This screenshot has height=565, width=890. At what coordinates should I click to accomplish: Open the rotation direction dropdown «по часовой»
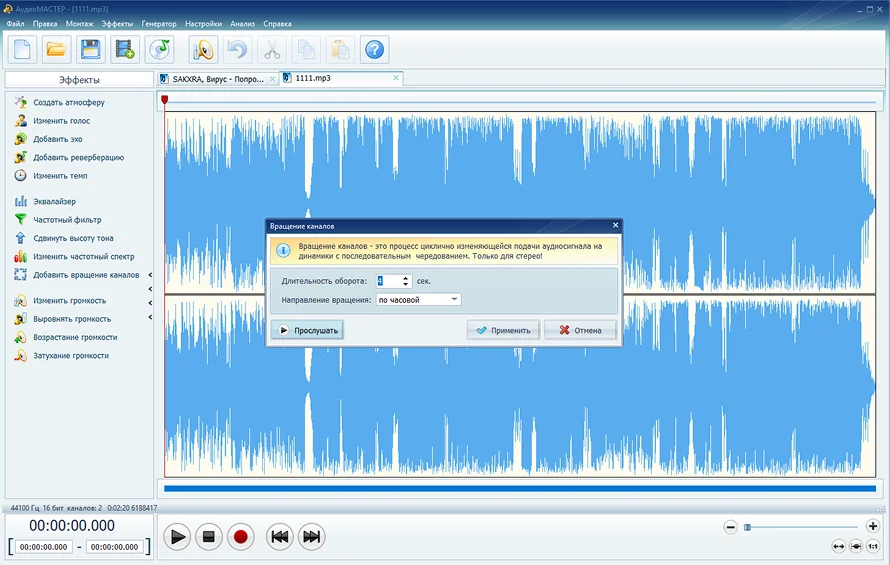418,299
